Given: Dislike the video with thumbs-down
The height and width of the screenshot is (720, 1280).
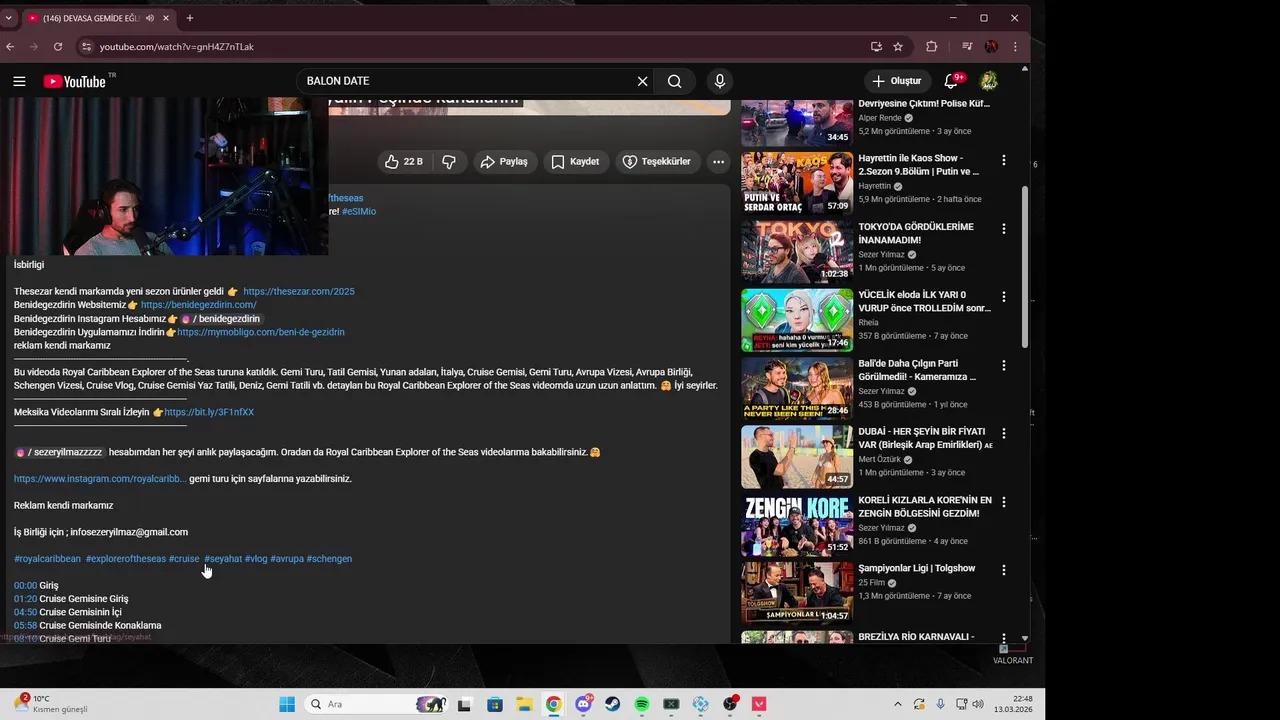Looking at the screenshot, I should pos(449,161).
